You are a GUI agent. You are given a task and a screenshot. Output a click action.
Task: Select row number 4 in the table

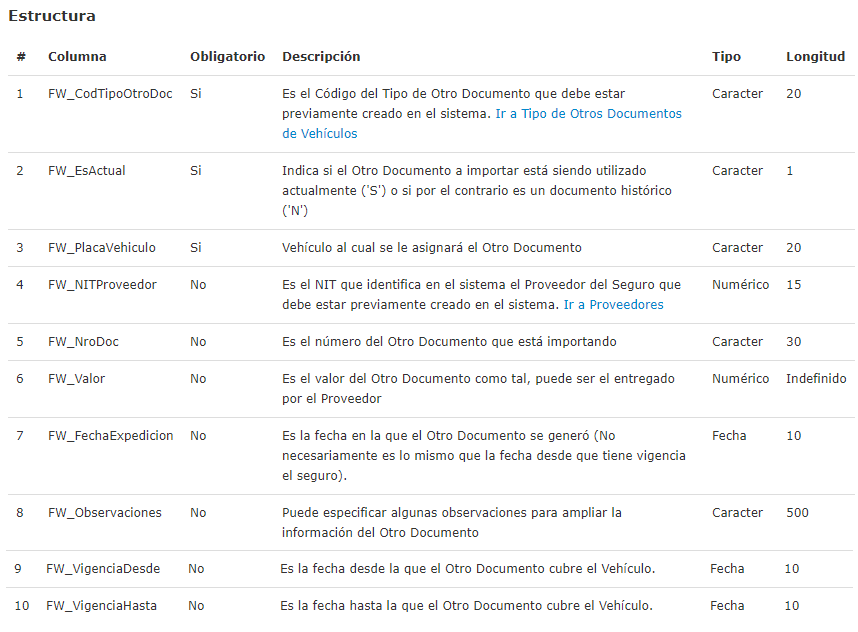click(x=20, y=284)
